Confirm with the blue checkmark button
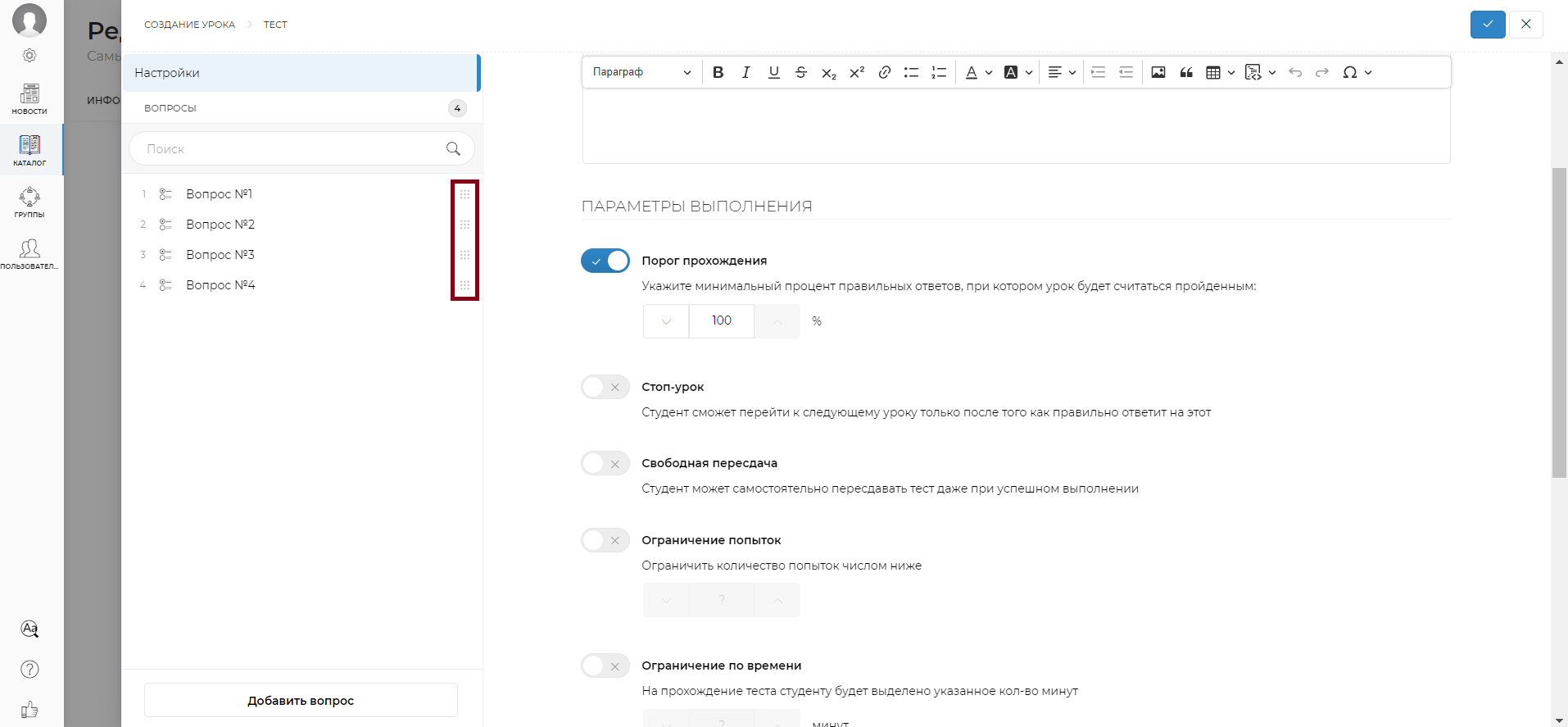 click(1488, 24)
